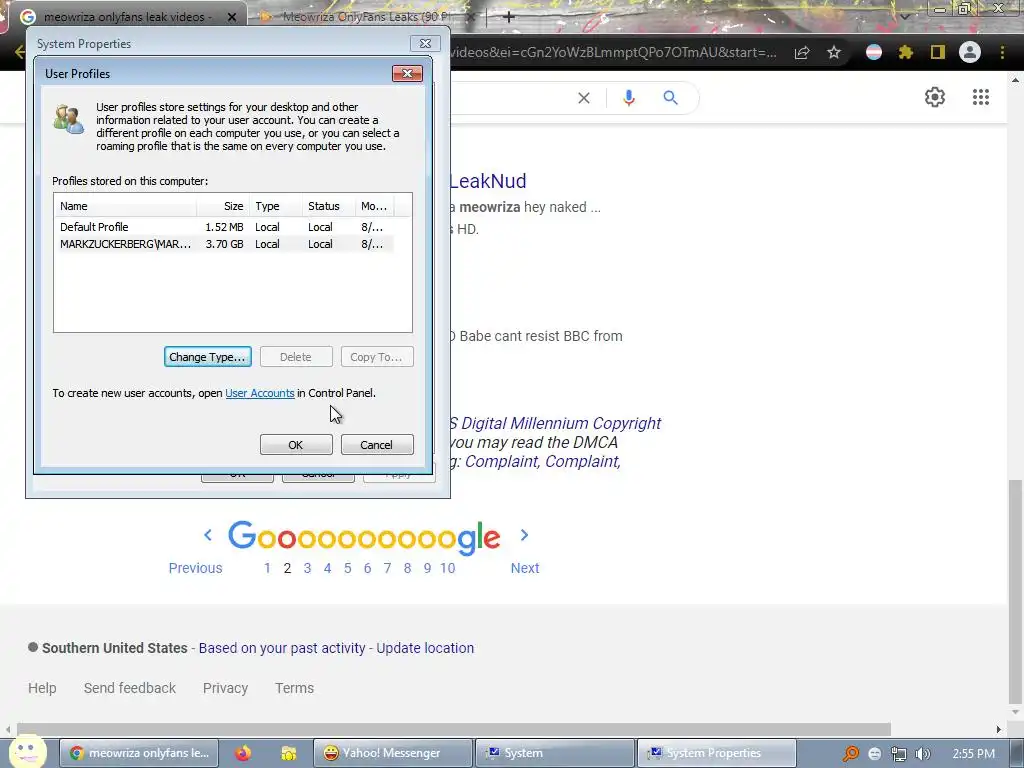Open Google settings gear icon
1024x768 pixels.
pyautogui.click(x=935, y=97)
